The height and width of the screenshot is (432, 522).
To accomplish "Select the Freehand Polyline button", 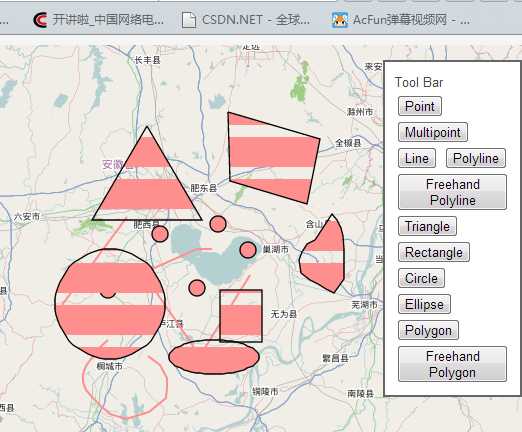I will pyautogui.click(x=452, y=192).
